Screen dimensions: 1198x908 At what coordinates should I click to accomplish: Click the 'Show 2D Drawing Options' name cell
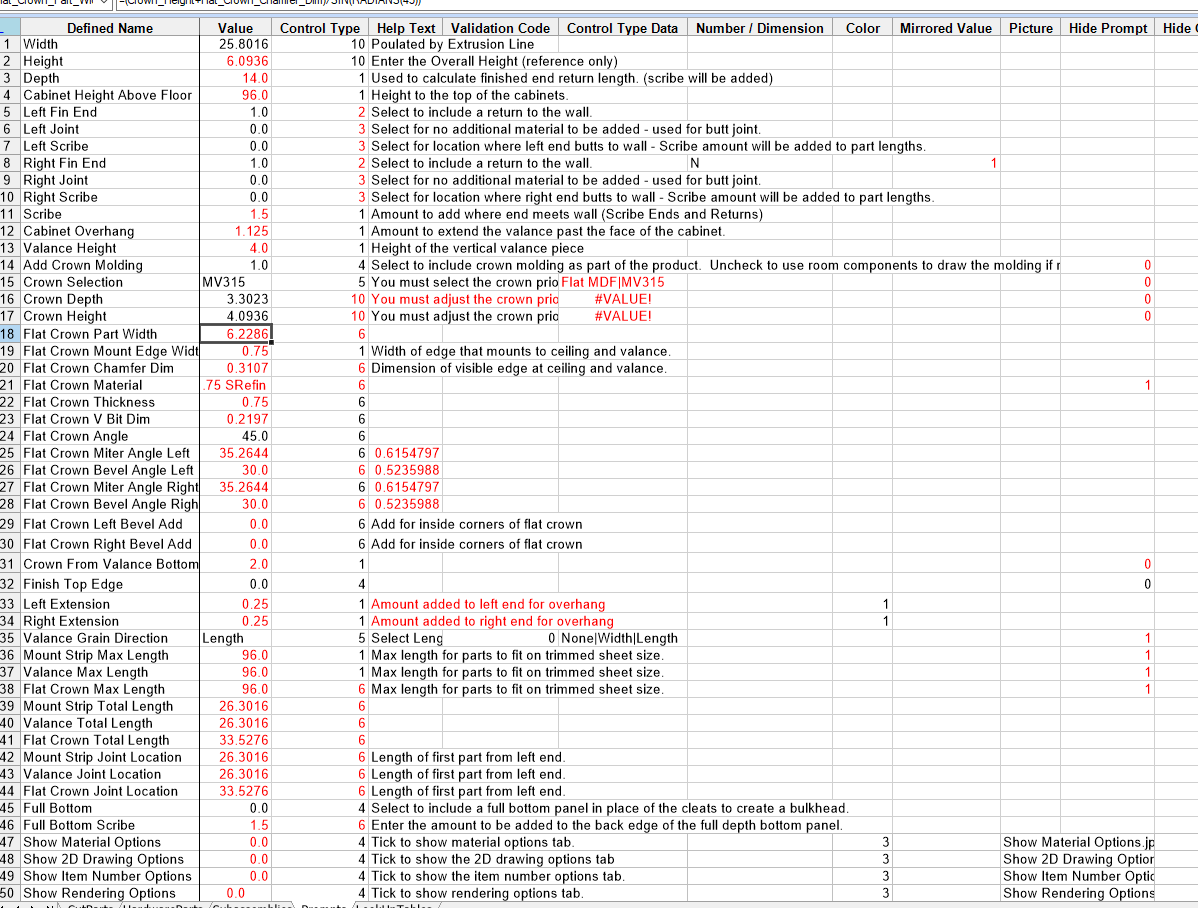109,859
